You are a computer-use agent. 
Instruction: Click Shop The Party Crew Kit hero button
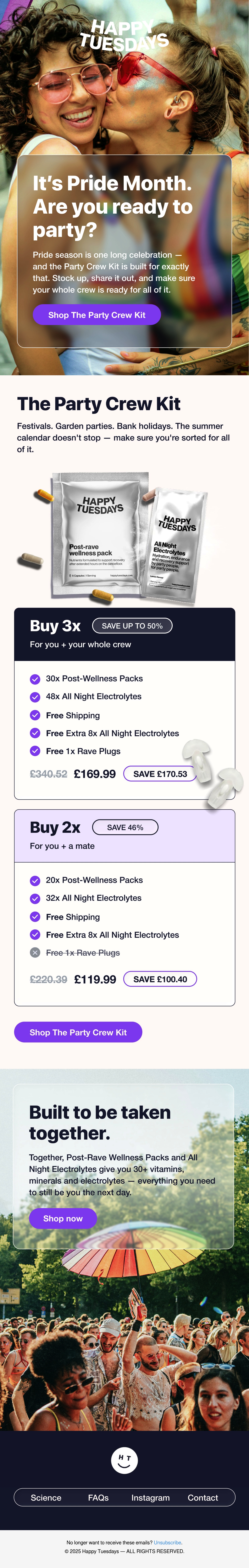96,315
